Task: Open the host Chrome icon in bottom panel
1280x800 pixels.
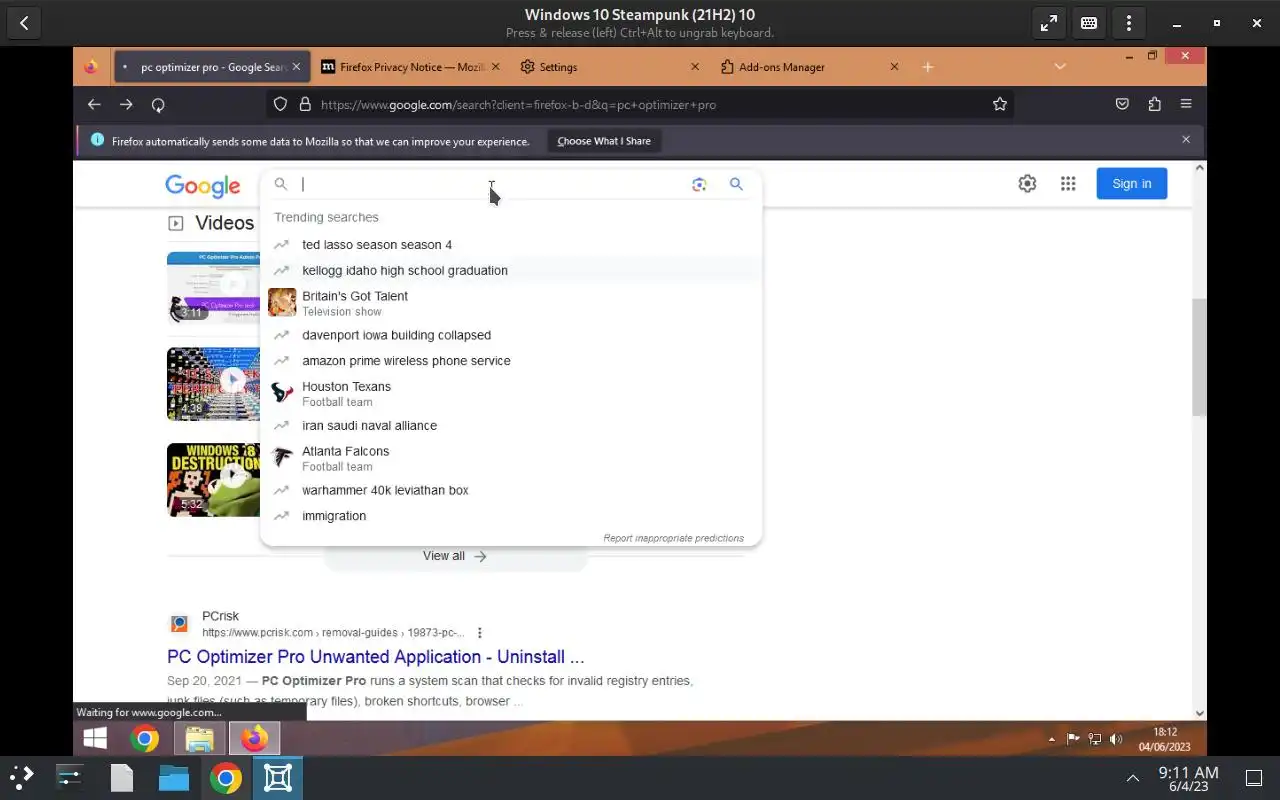Action: coord(225,778)
